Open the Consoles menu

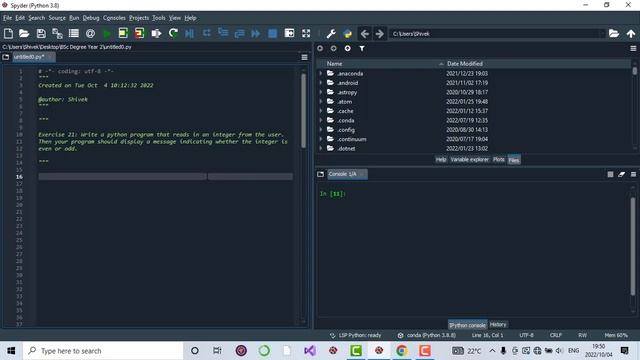114,18
